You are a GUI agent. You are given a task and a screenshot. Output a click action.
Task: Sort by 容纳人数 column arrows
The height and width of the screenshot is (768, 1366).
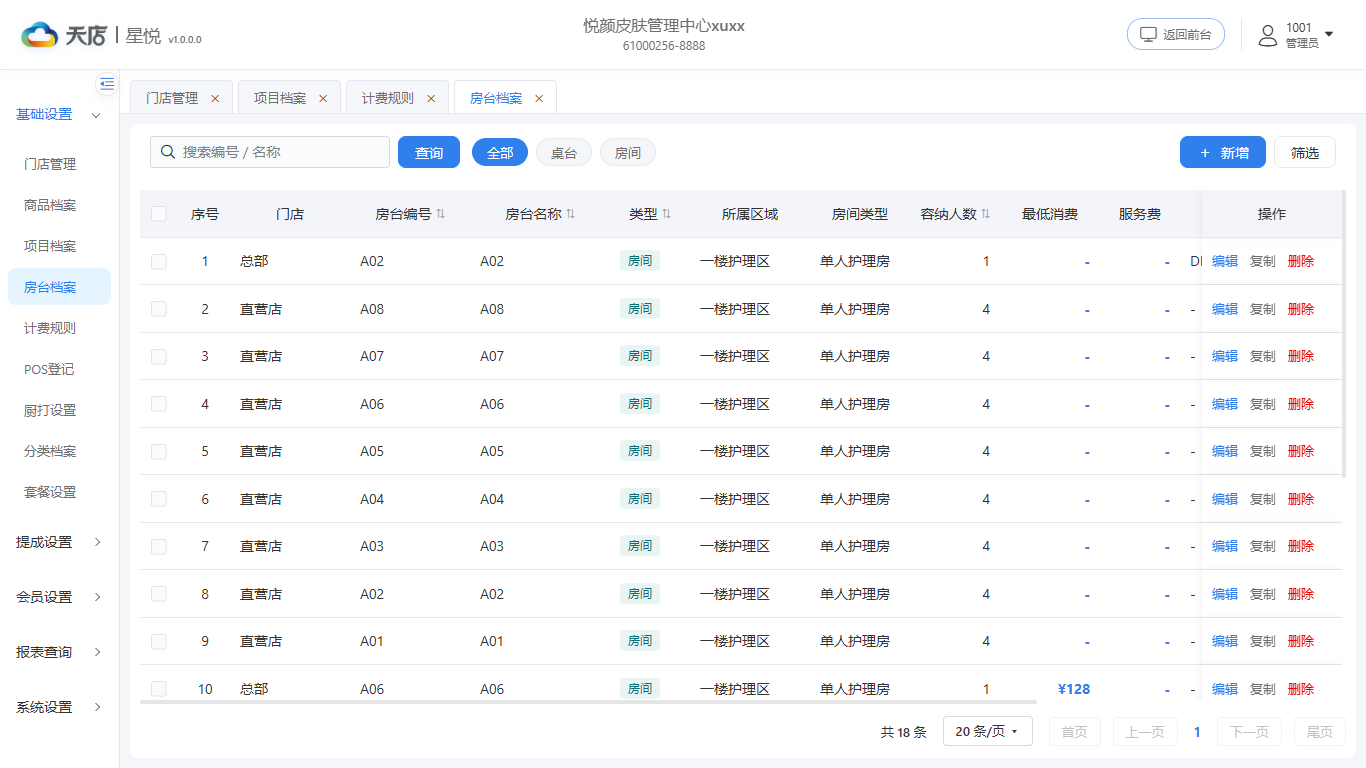point(985,214)
